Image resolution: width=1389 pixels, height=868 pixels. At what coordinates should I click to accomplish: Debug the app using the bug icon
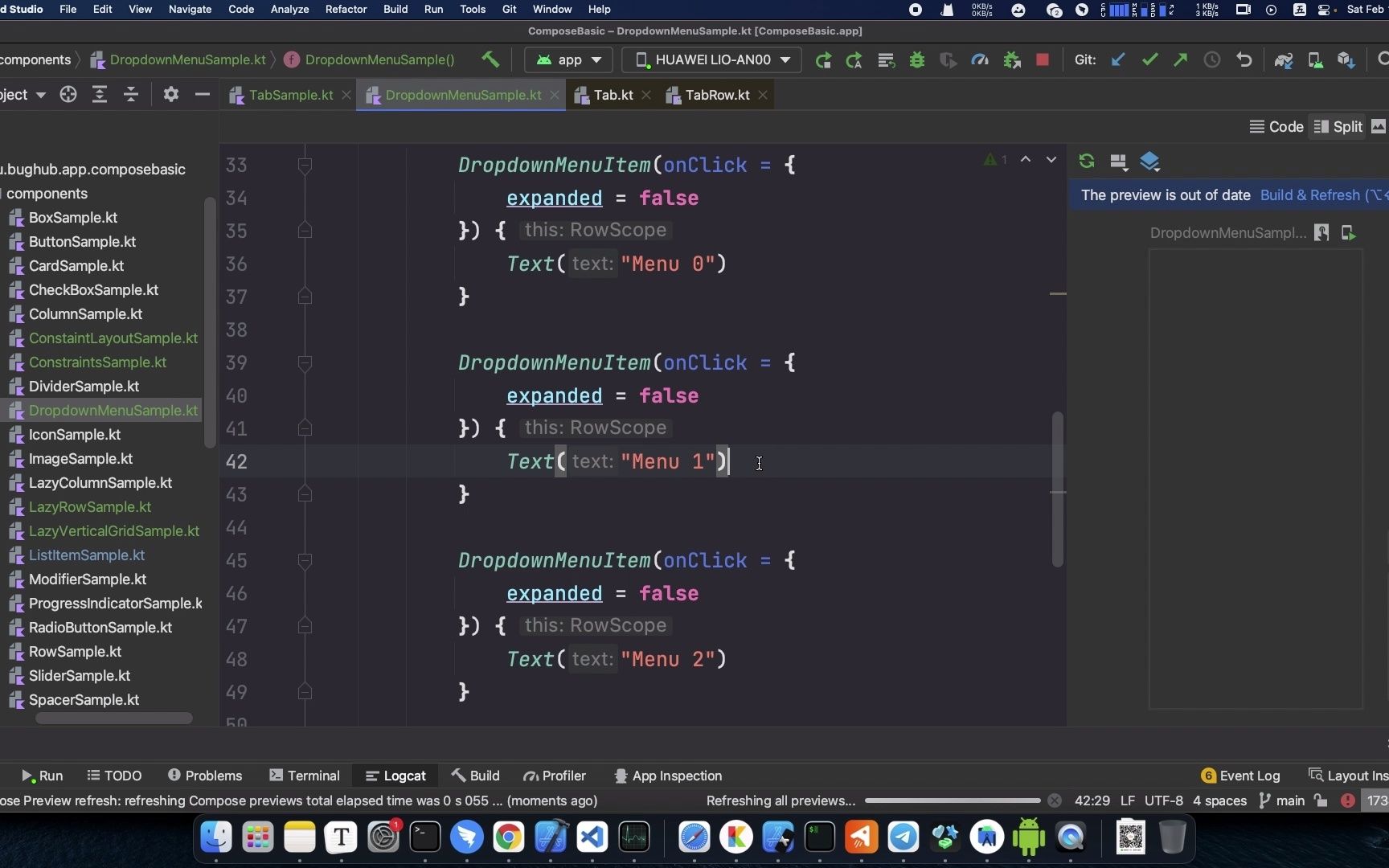pyautogui.click(x=917, y=60)
